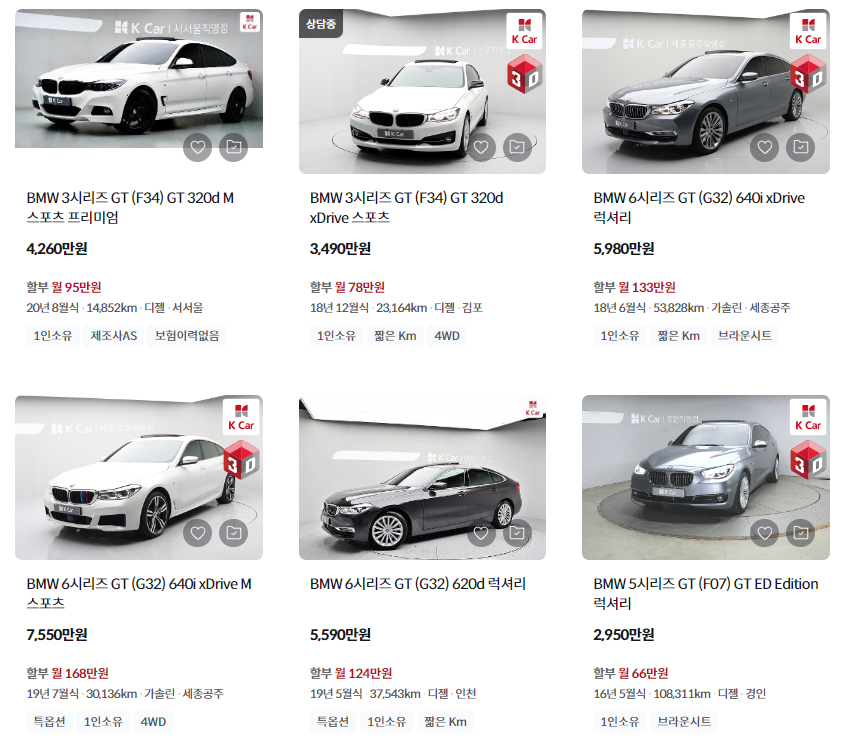Screen dimensions: 843x741
Task: Click 4WD tag on the 3,490만원 car
Action: (447, 336)
